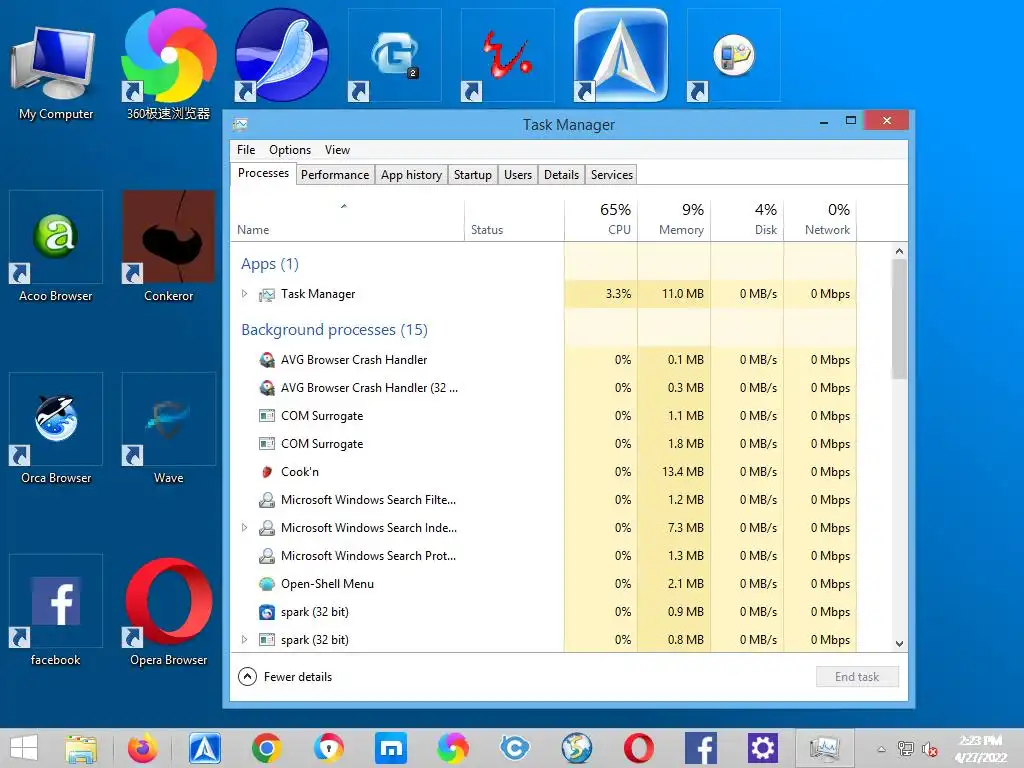1024x768 pixels.
Task: Sort processes by Disk column
Action: click(x=747, y=220)
